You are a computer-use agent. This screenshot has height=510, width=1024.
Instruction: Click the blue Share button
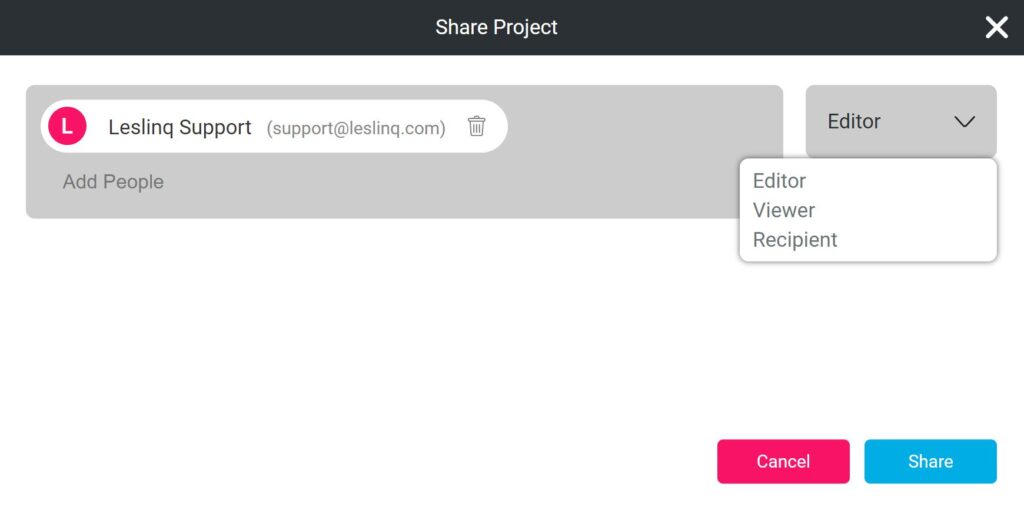tap(930, 461)
